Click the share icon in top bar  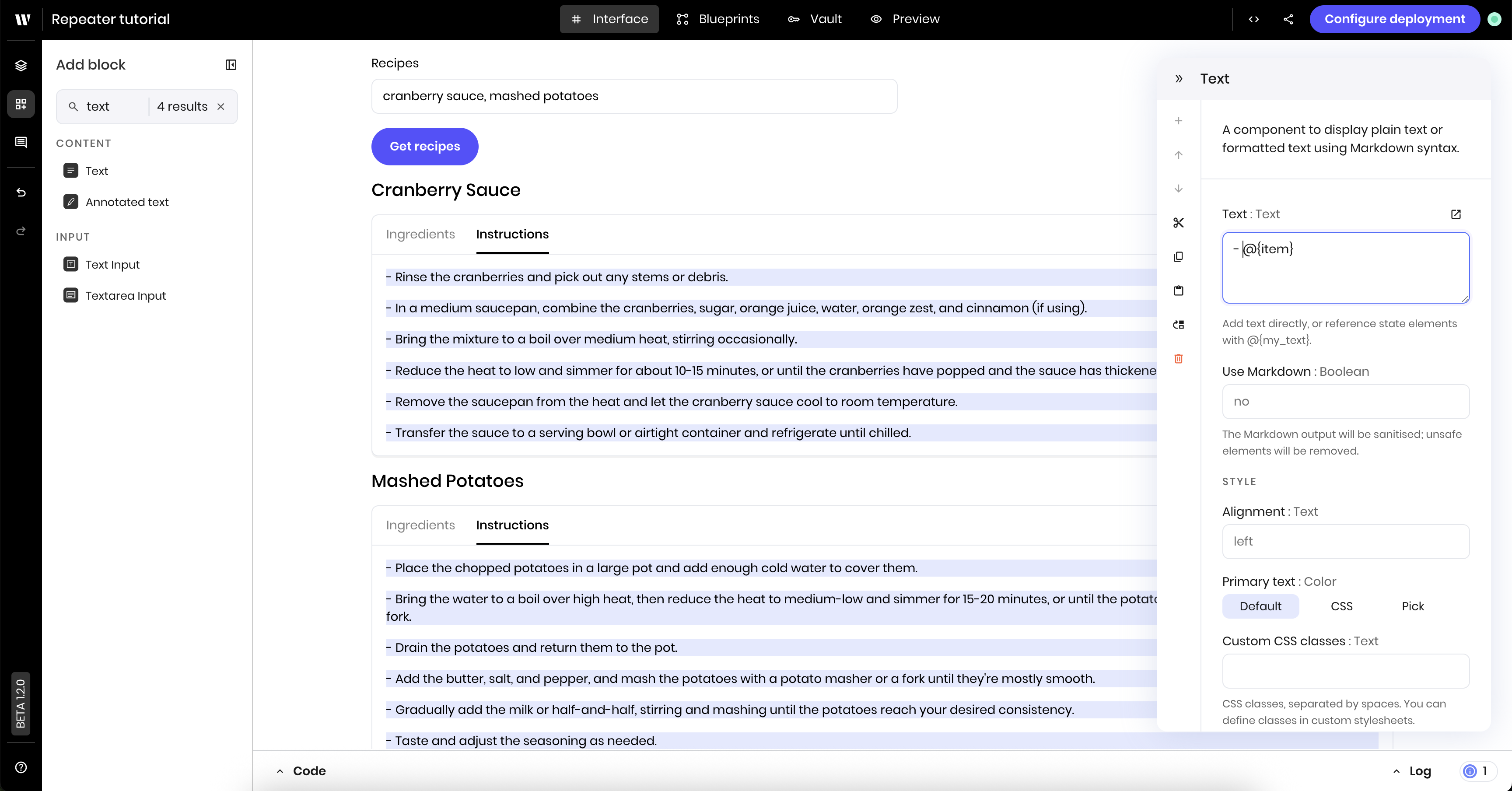coord(1288,19)
